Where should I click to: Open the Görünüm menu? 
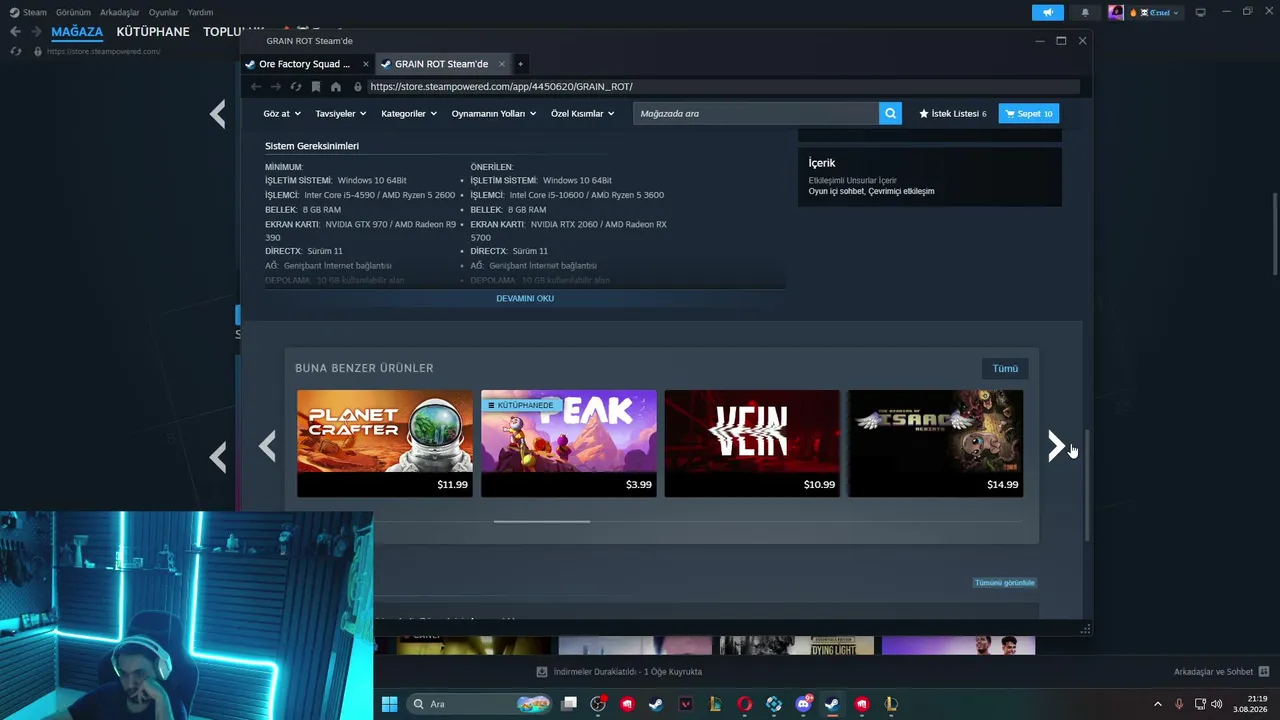coord(73,12)
